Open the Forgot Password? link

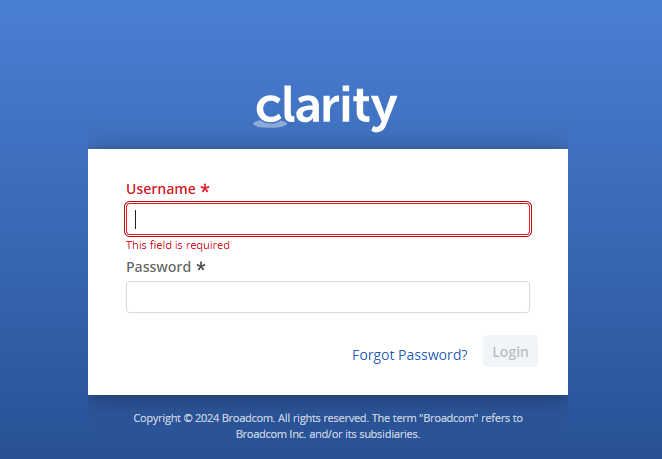[x=410, y=354]
